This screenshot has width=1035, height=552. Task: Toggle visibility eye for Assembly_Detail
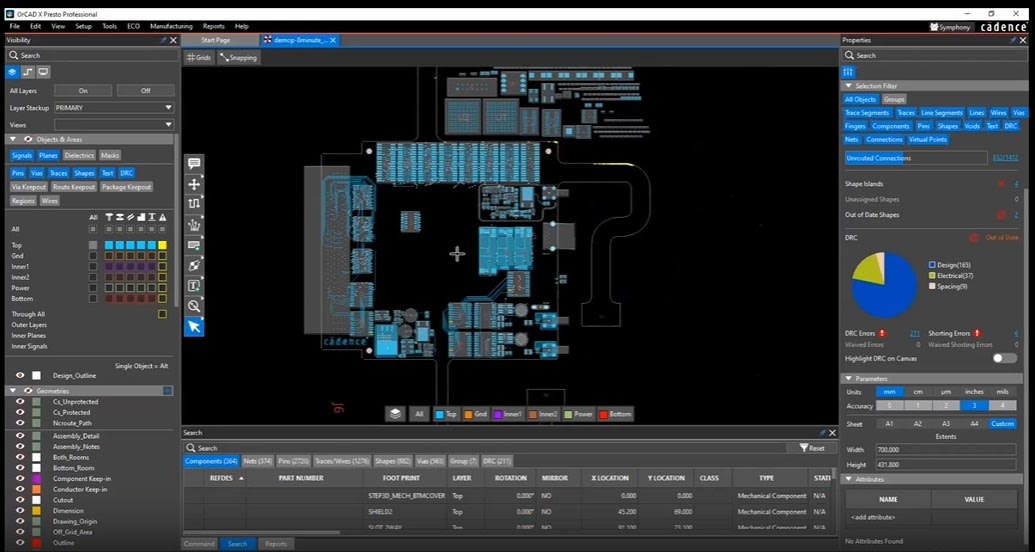coord(20,436)
